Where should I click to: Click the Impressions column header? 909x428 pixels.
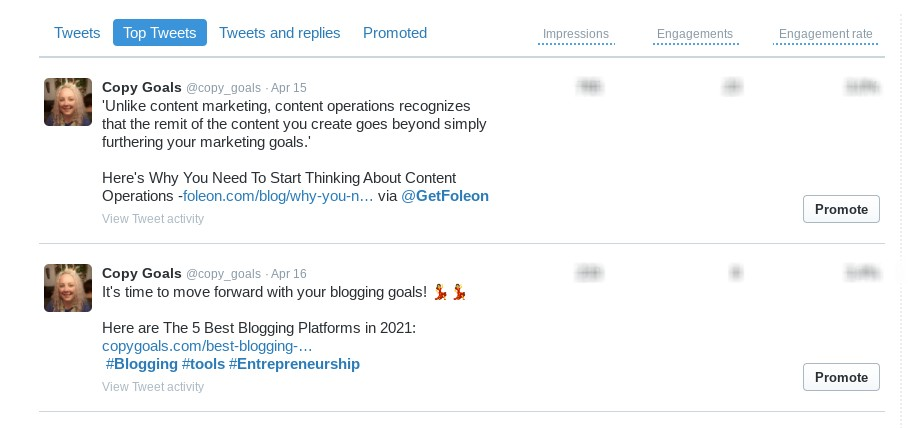[x=575, y=35]
